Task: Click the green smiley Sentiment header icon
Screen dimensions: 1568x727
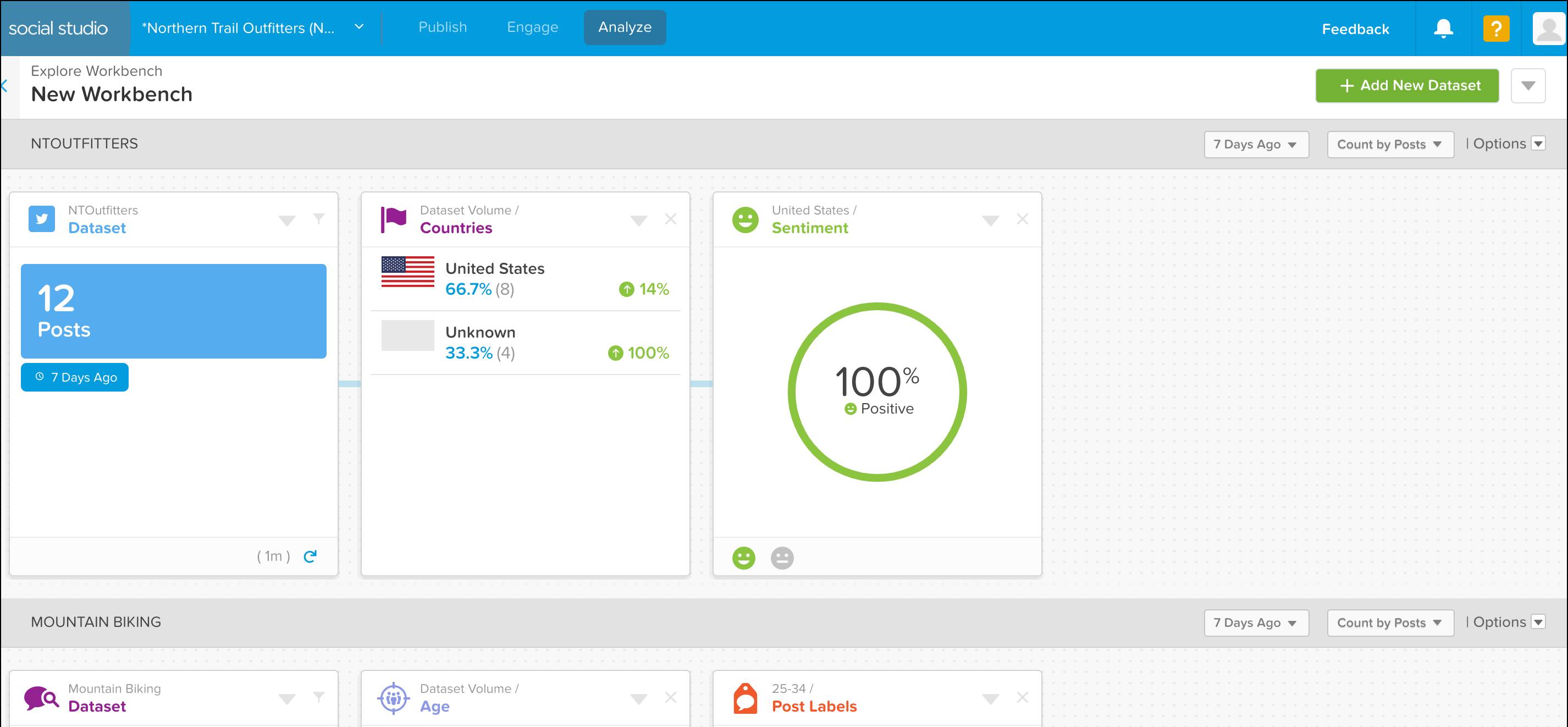Action: pyautogui.click(x=745, y=219)
